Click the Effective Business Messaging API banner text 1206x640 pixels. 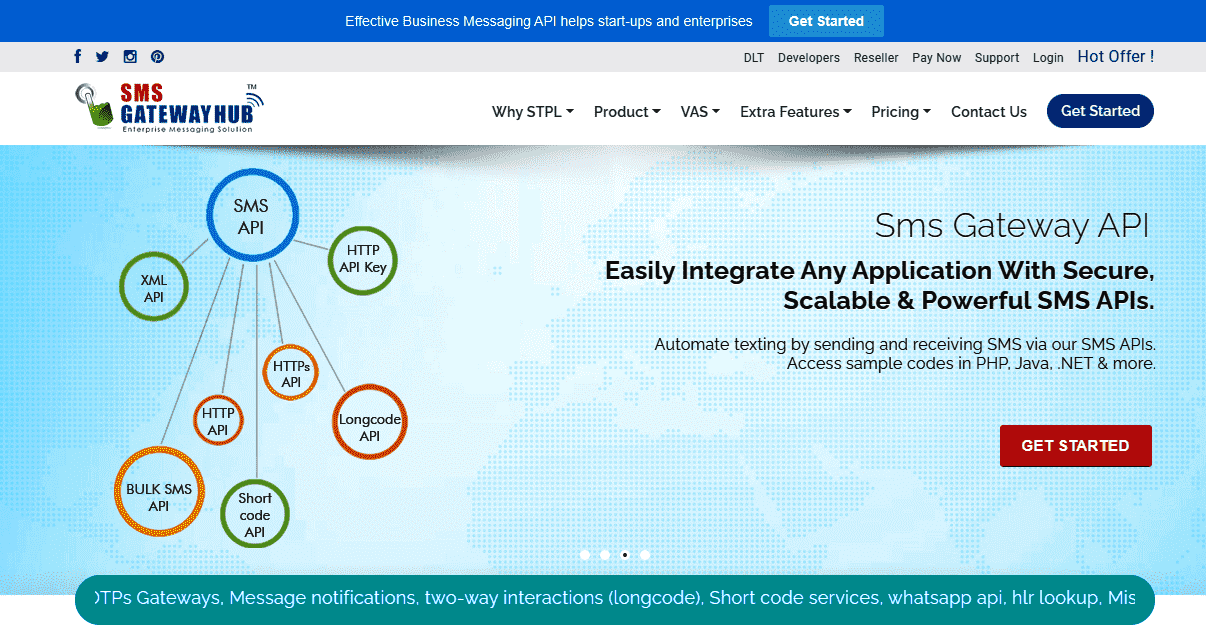(x=549, y=21)
